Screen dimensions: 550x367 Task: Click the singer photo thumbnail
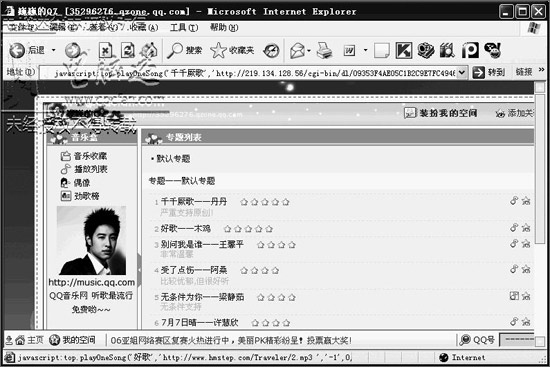pos(92,240)
